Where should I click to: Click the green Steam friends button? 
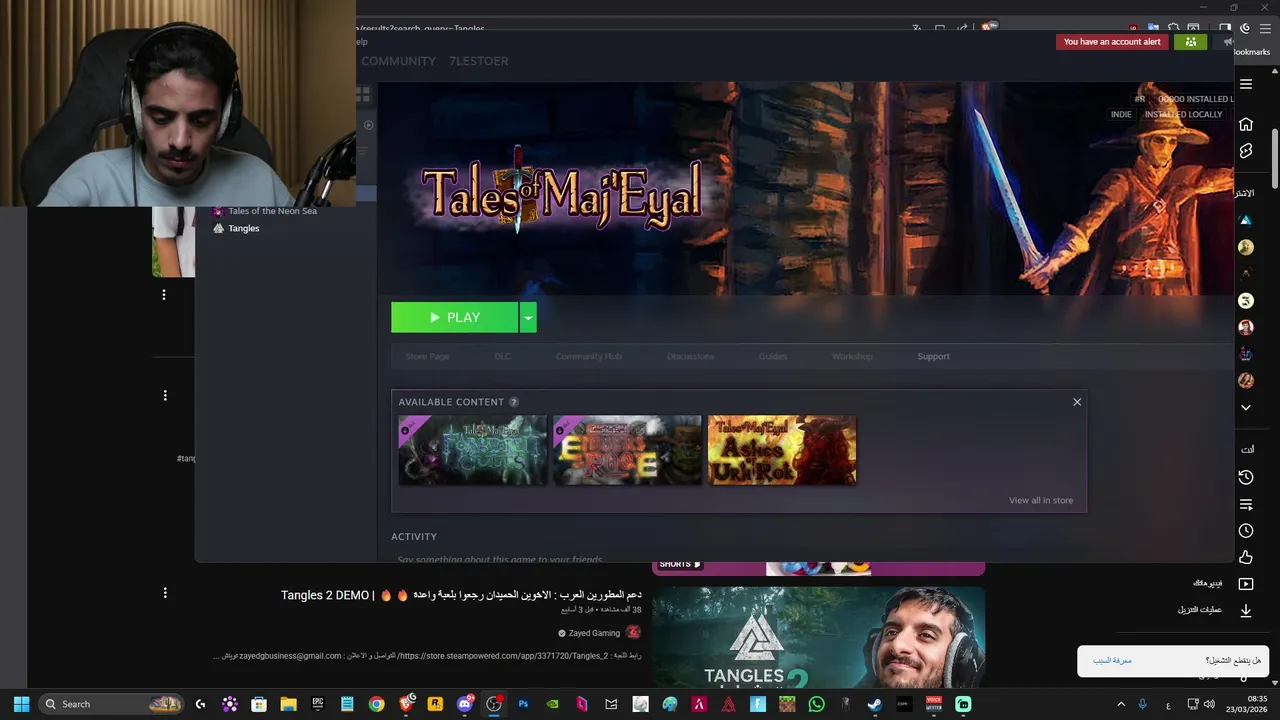click(1191, 42)
